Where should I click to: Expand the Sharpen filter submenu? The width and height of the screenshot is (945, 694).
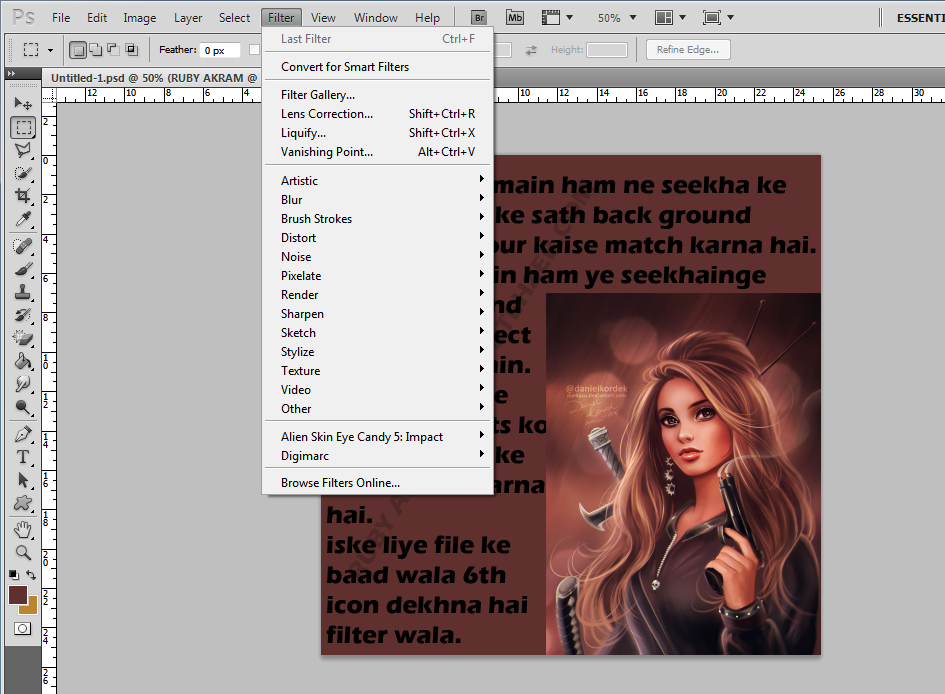(378, 313)
